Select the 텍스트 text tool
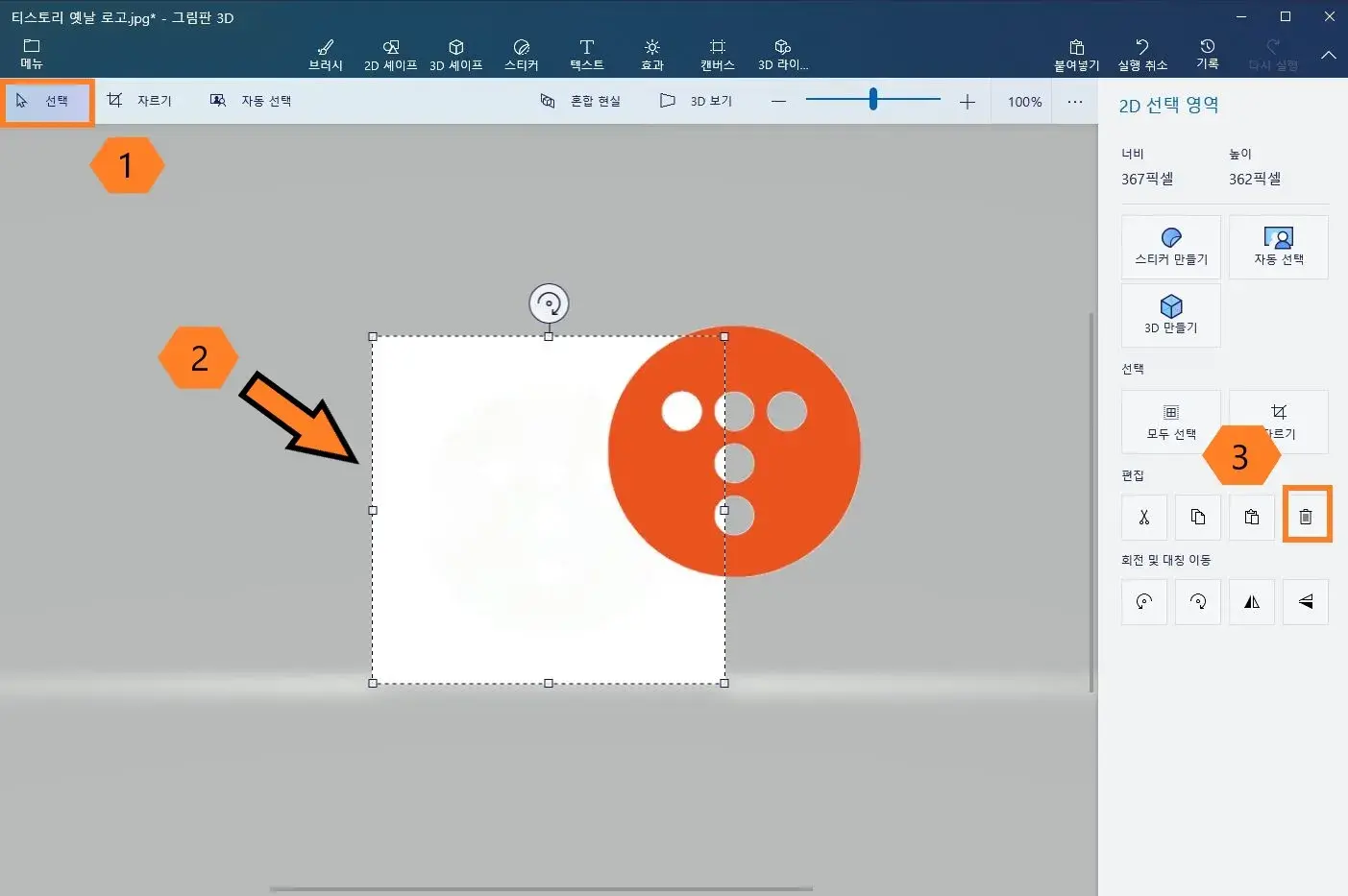The image size is (1348, 896). pyautogui.click(x=587, y=55)
